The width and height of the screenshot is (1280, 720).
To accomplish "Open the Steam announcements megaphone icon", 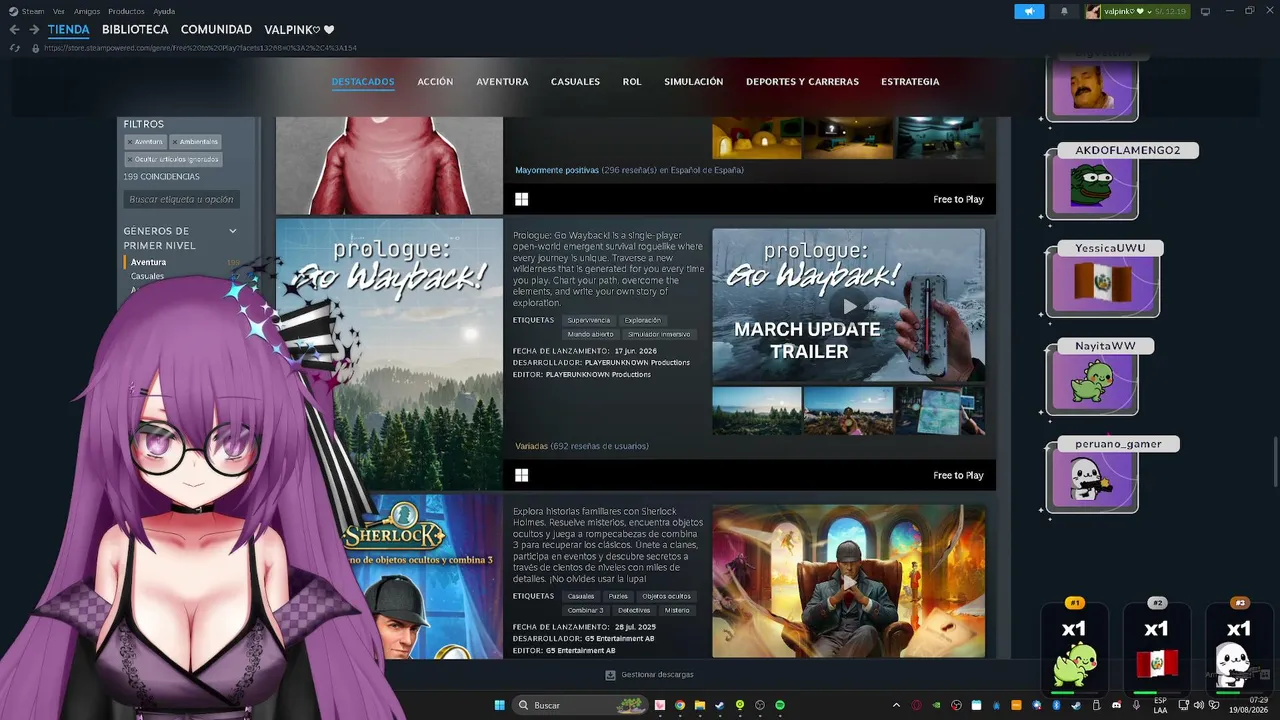I will 1029,11.
